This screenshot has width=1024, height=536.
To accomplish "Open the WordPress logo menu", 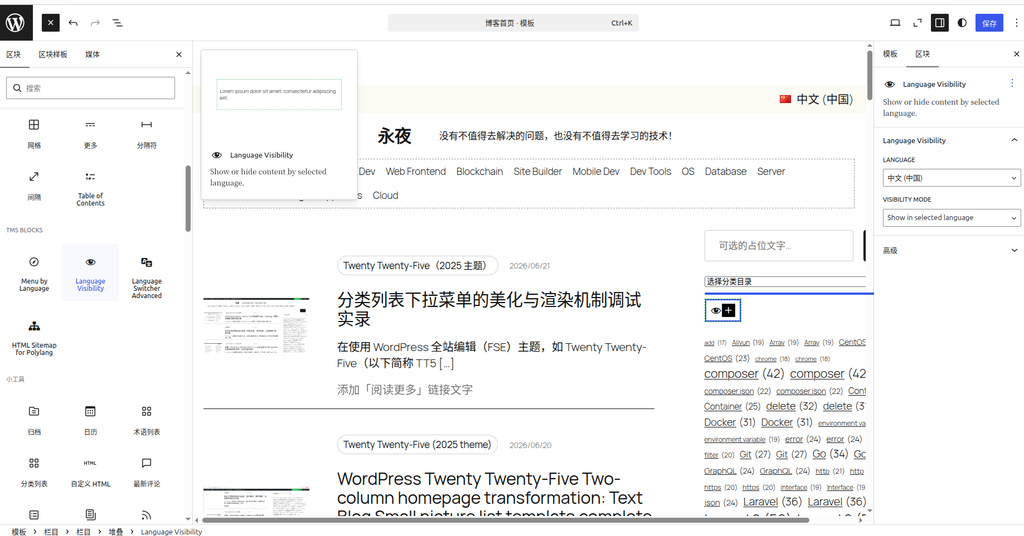I will tap(16, 23).
